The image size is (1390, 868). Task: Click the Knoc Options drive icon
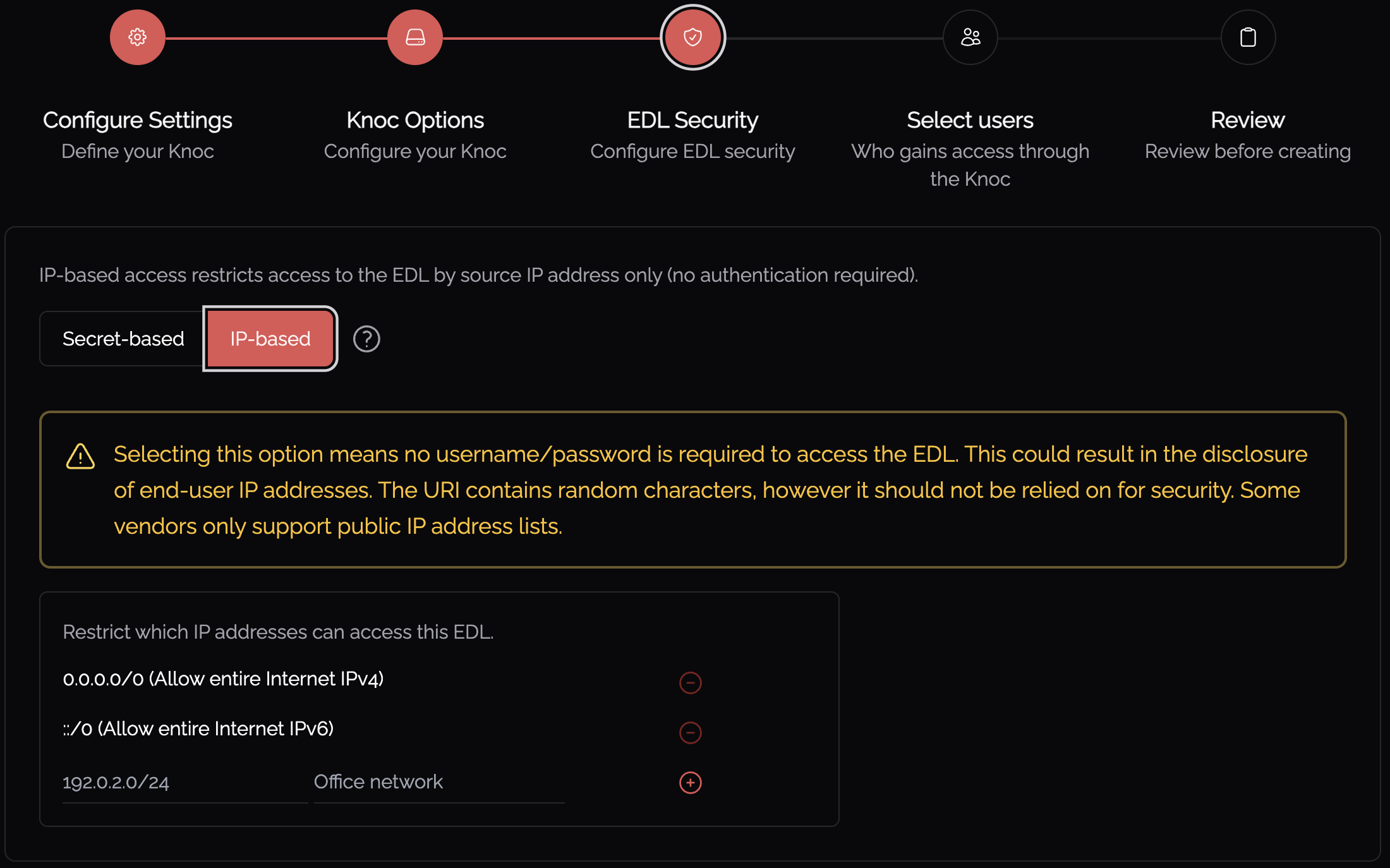415,37
